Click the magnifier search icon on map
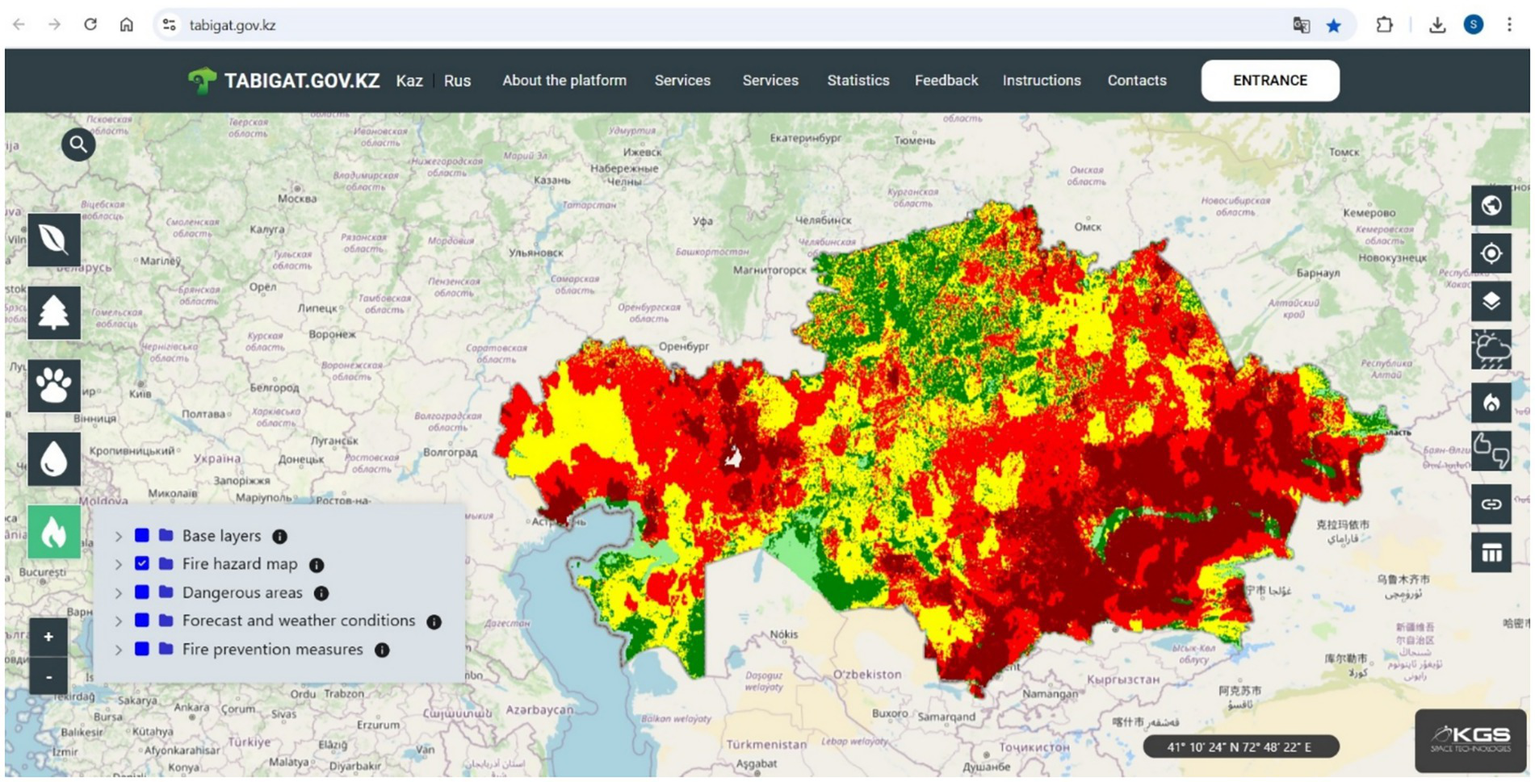 point(78,145)
